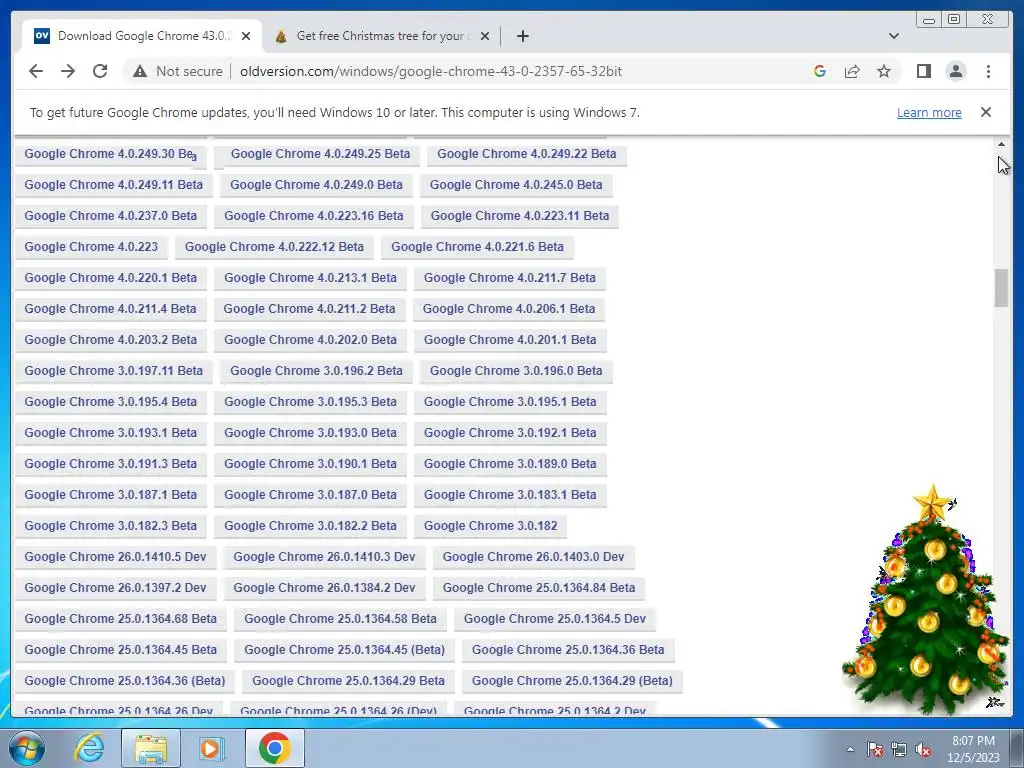
Task: Open Windows Start menu
Action: [x=26, y=748]
